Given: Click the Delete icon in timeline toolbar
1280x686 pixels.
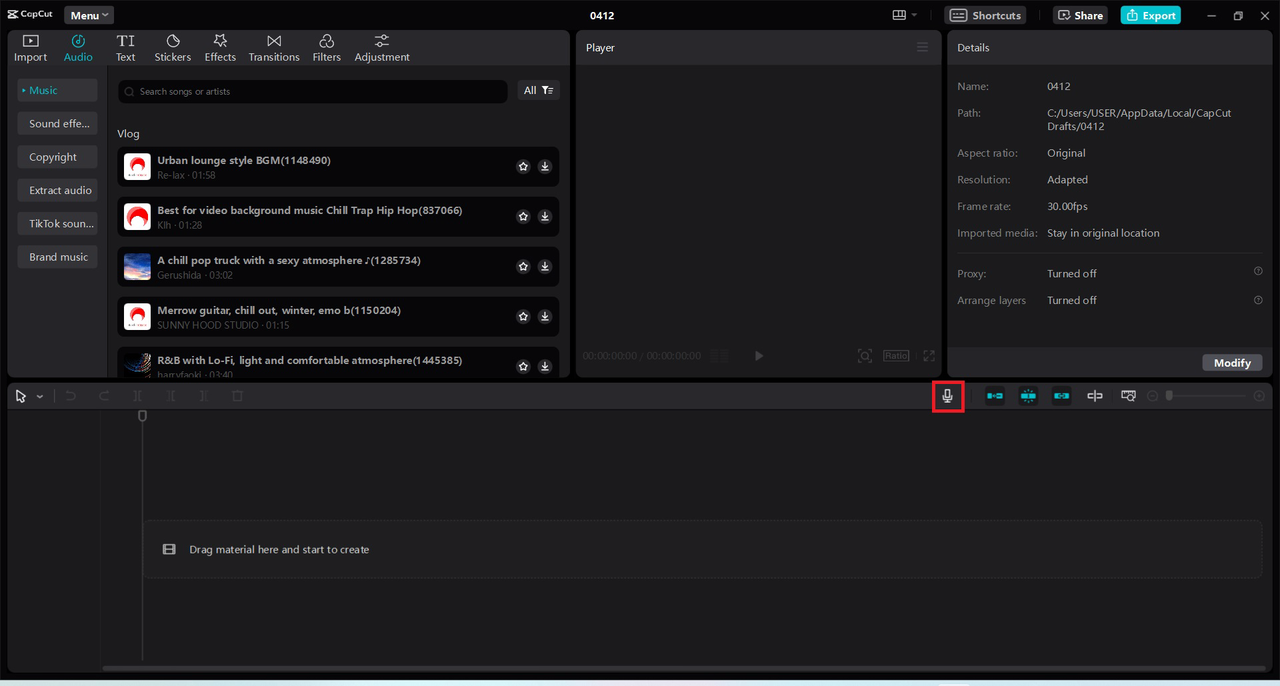Looking at the screenshot, I should pos(237,396).
